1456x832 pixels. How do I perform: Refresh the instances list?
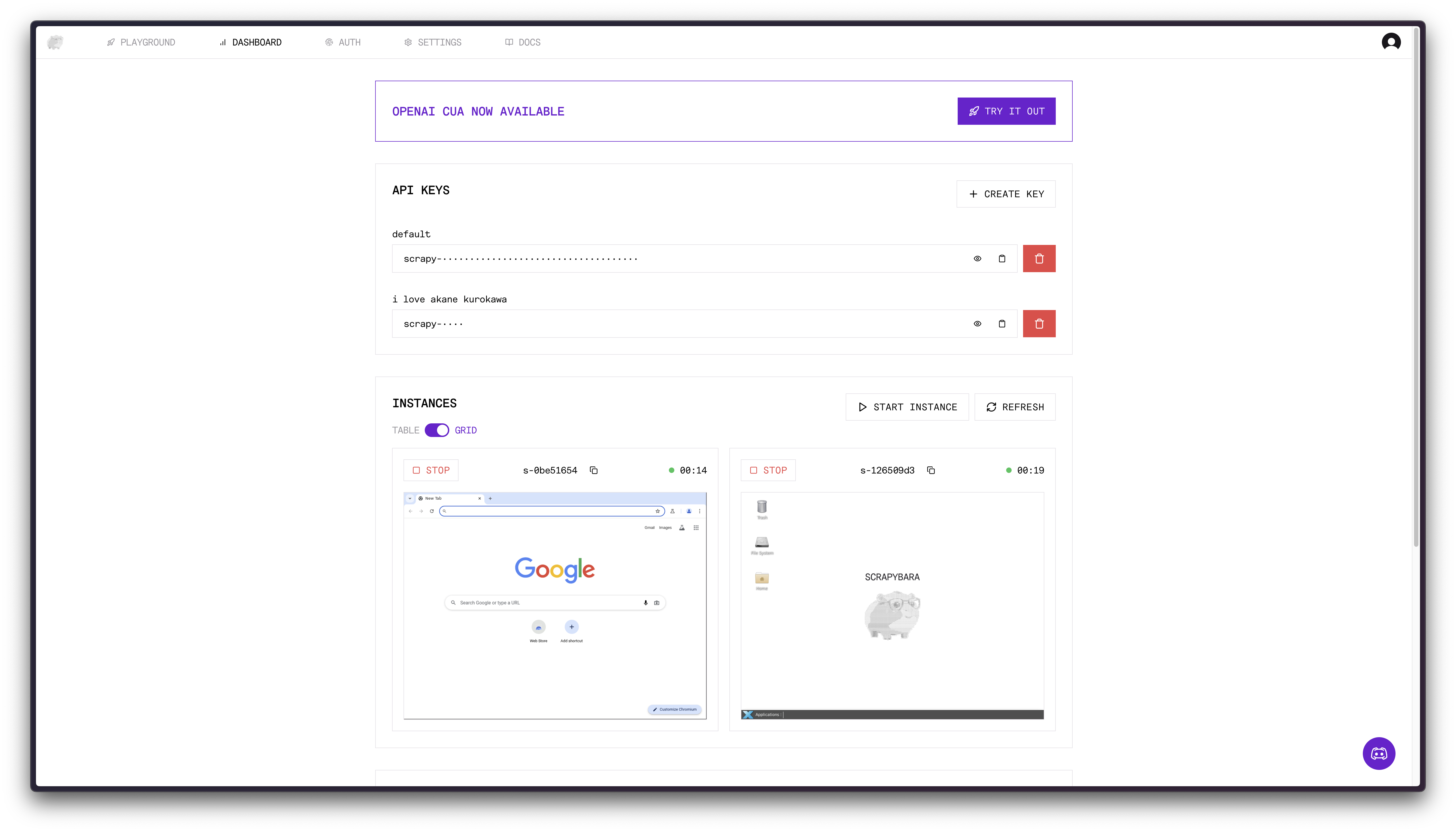(x=1015, y=407)
